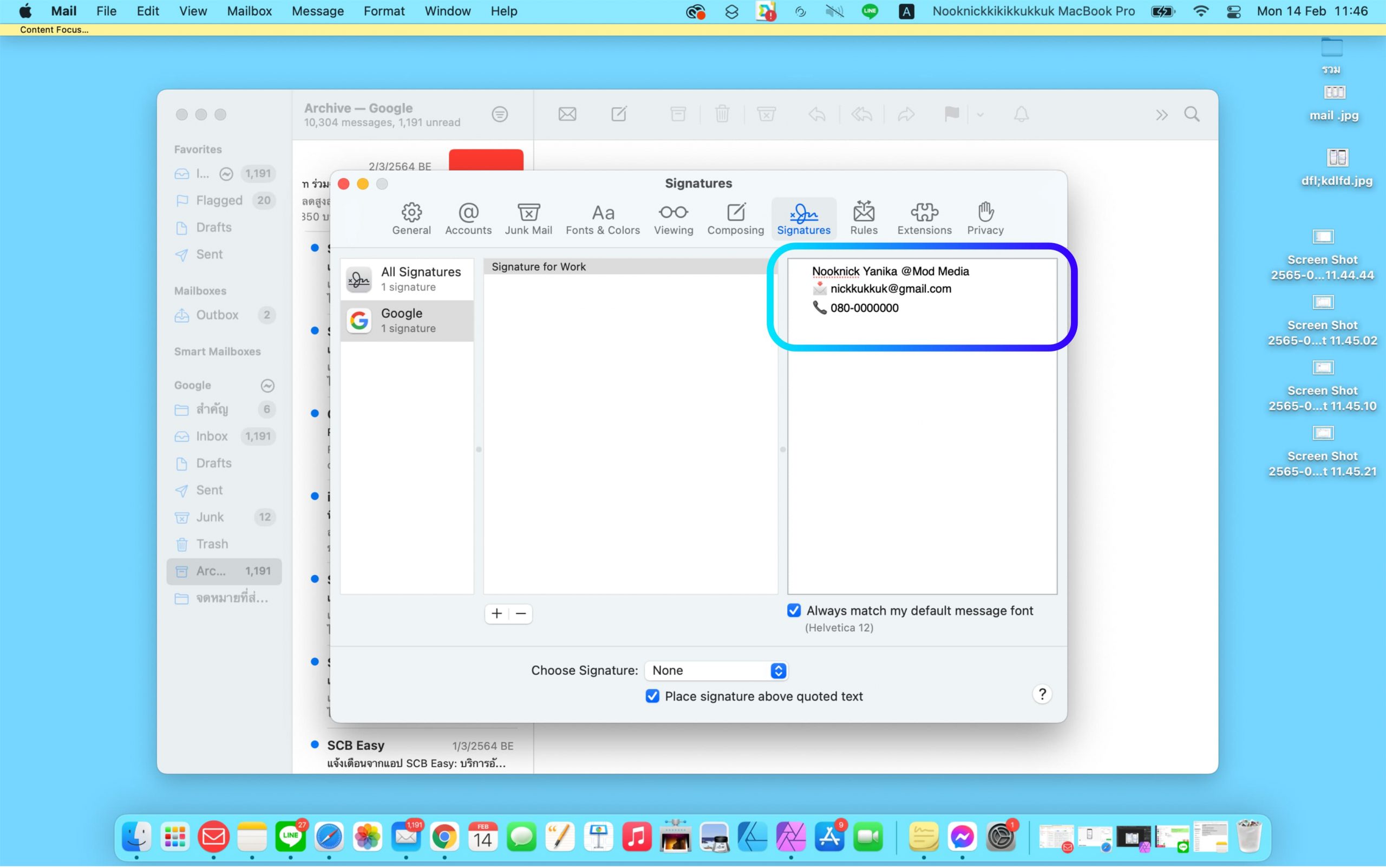Open the flag color dropdown arrow
Screen dimensions: 1386x868
[980, 115]
